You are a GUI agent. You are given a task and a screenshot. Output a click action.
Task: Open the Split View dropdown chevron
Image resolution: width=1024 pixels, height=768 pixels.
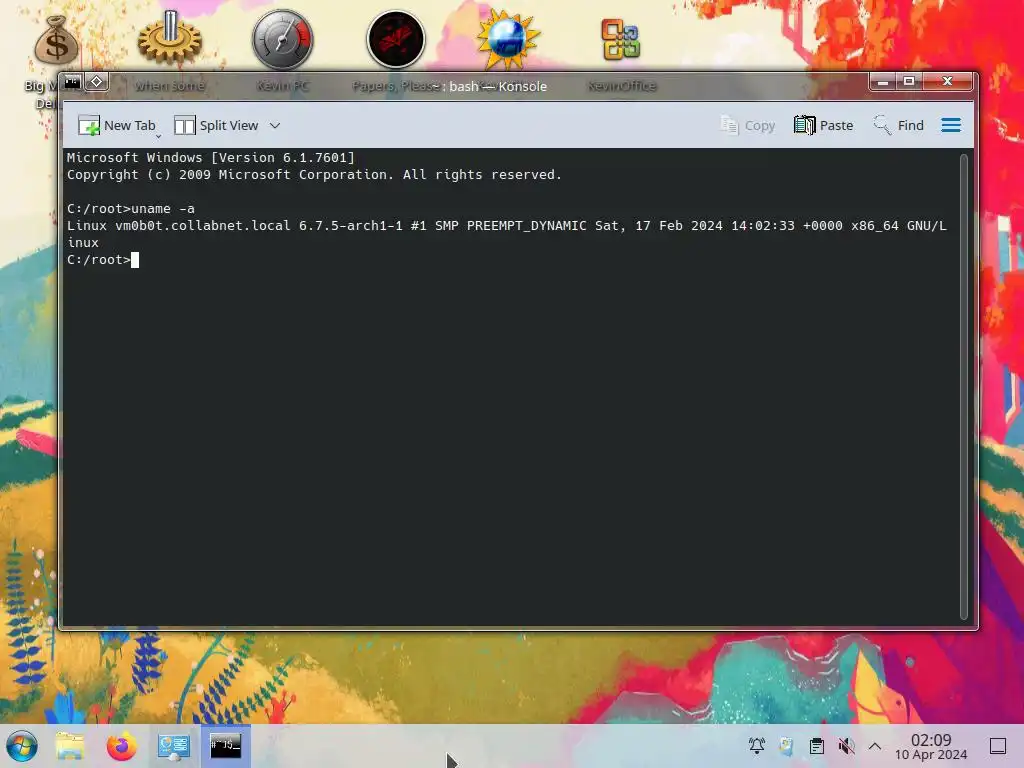point(275,125)
